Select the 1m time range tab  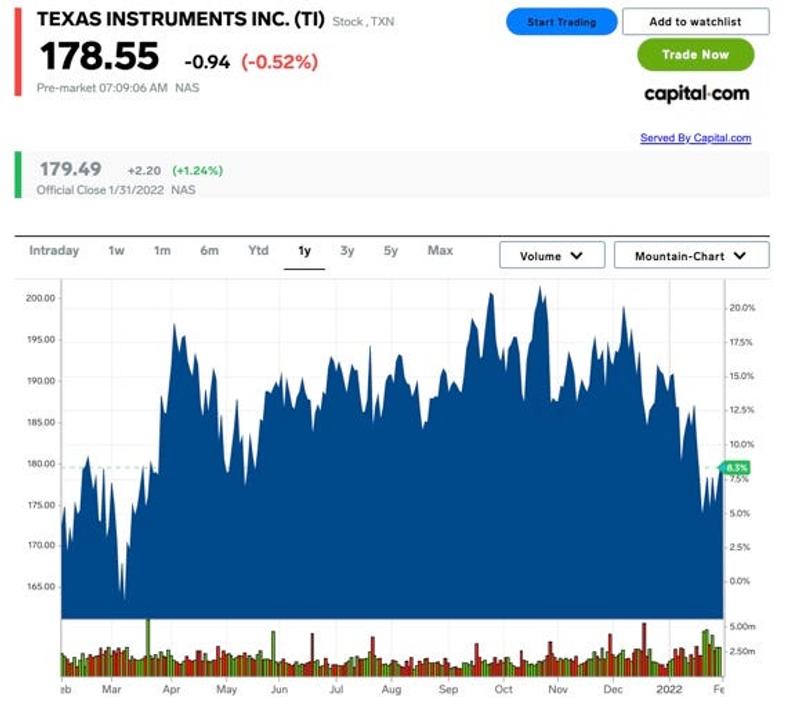tap(162, 251)
